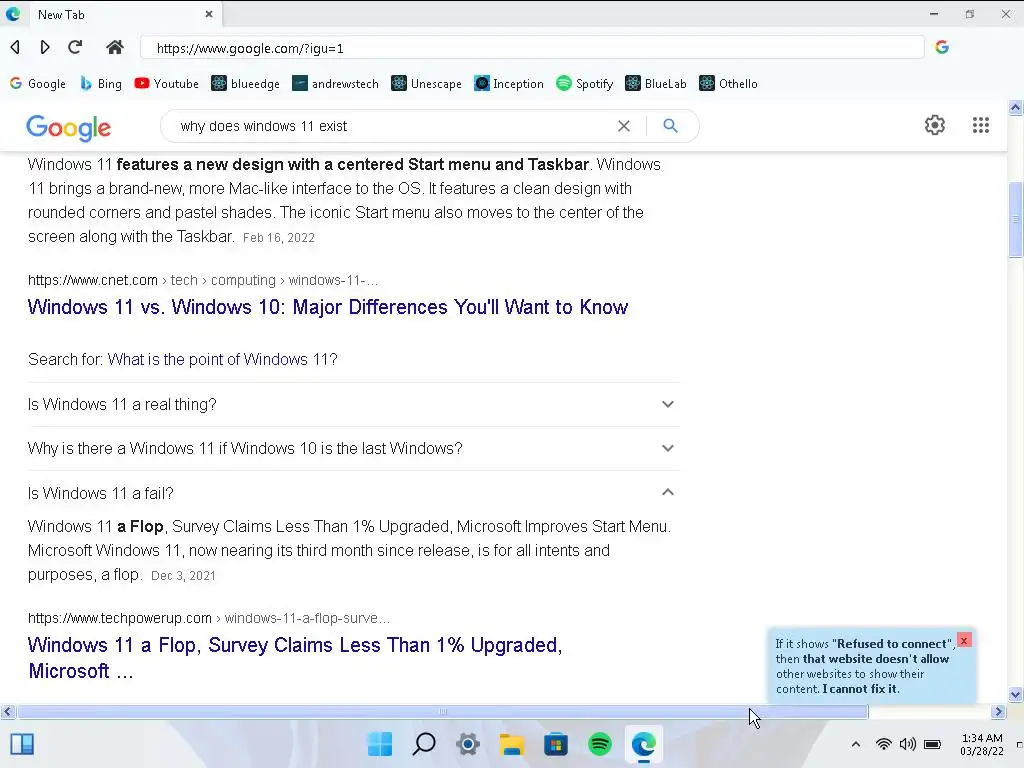Click the Edge icon in the title bar
Viewport: 1024px width, 768px height.
click(x=13, y=14)
